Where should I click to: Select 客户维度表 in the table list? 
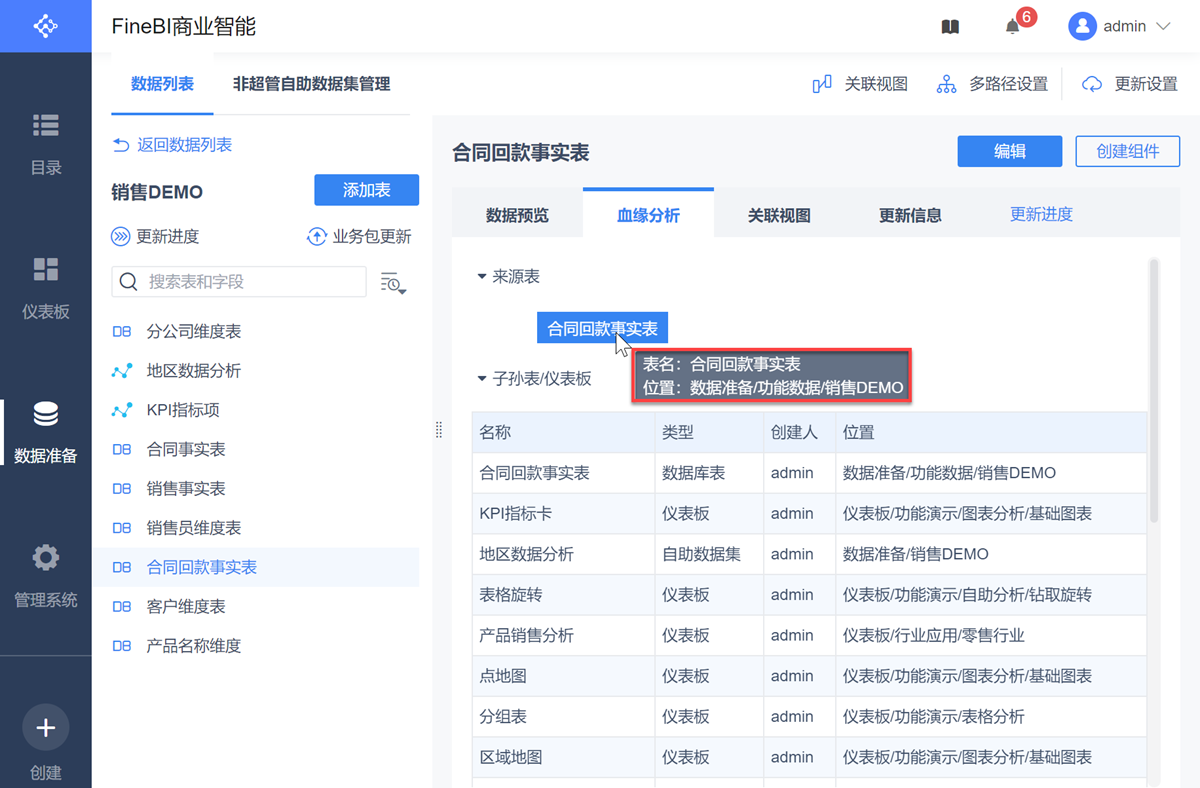tap(256, 606)
